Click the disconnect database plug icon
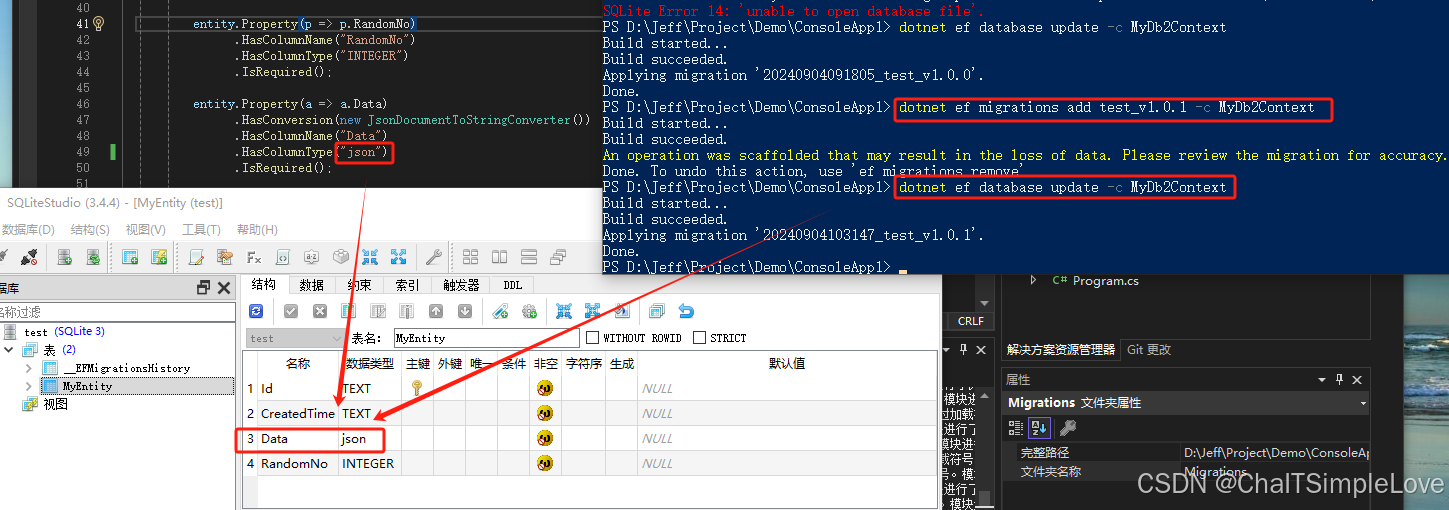1449x510 pixels. (29, 257)
